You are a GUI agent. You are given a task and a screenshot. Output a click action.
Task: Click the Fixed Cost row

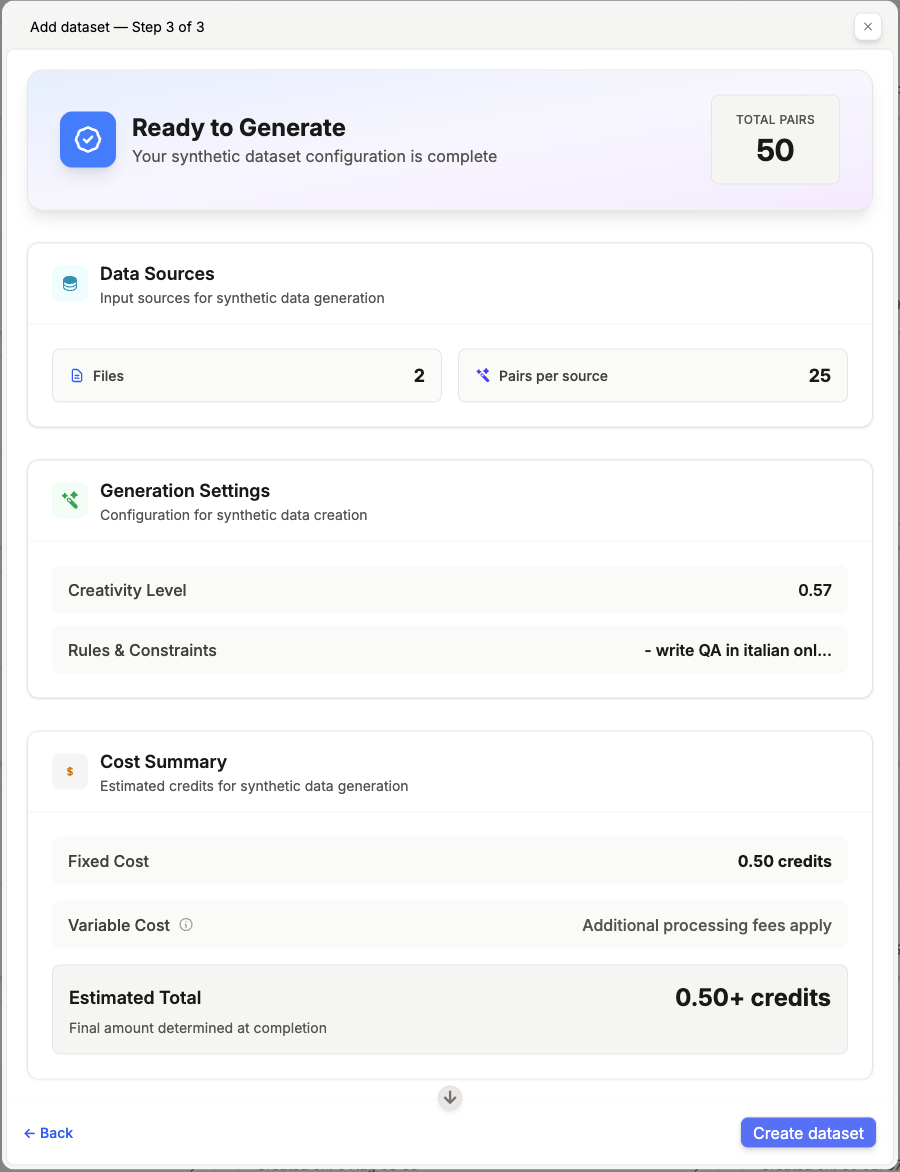[x=450, y=861]
